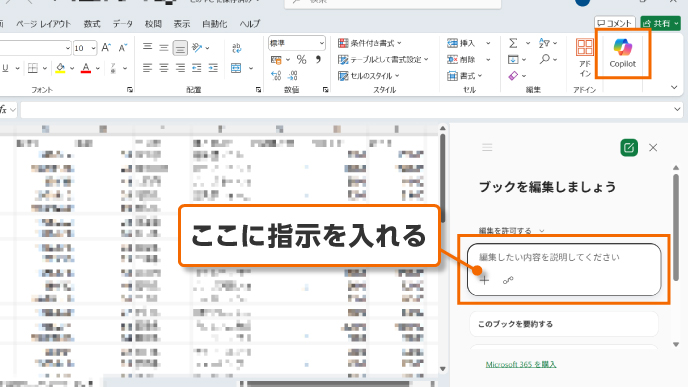The height and width of the screenshot is (387, 688).
Task: Apply yellow fill color to cell
Action: coord(61,68)
